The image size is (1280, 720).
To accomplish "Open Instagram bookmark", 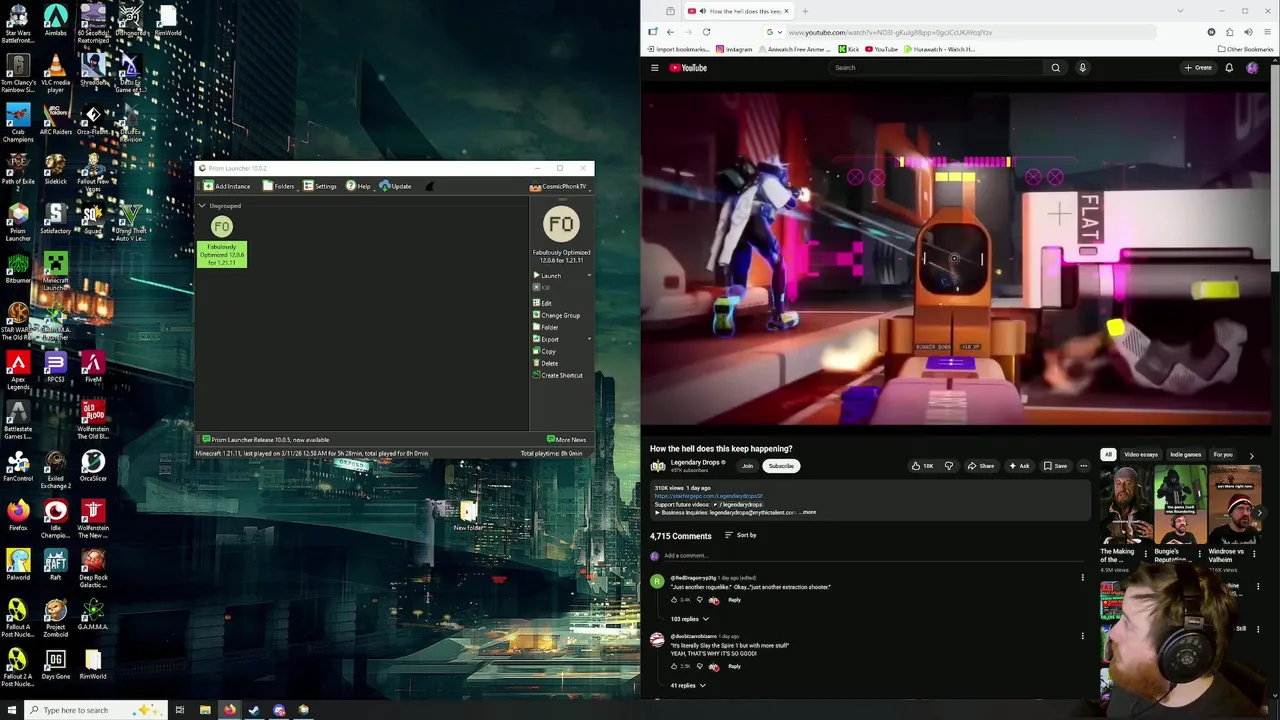I will coord(734,49).
